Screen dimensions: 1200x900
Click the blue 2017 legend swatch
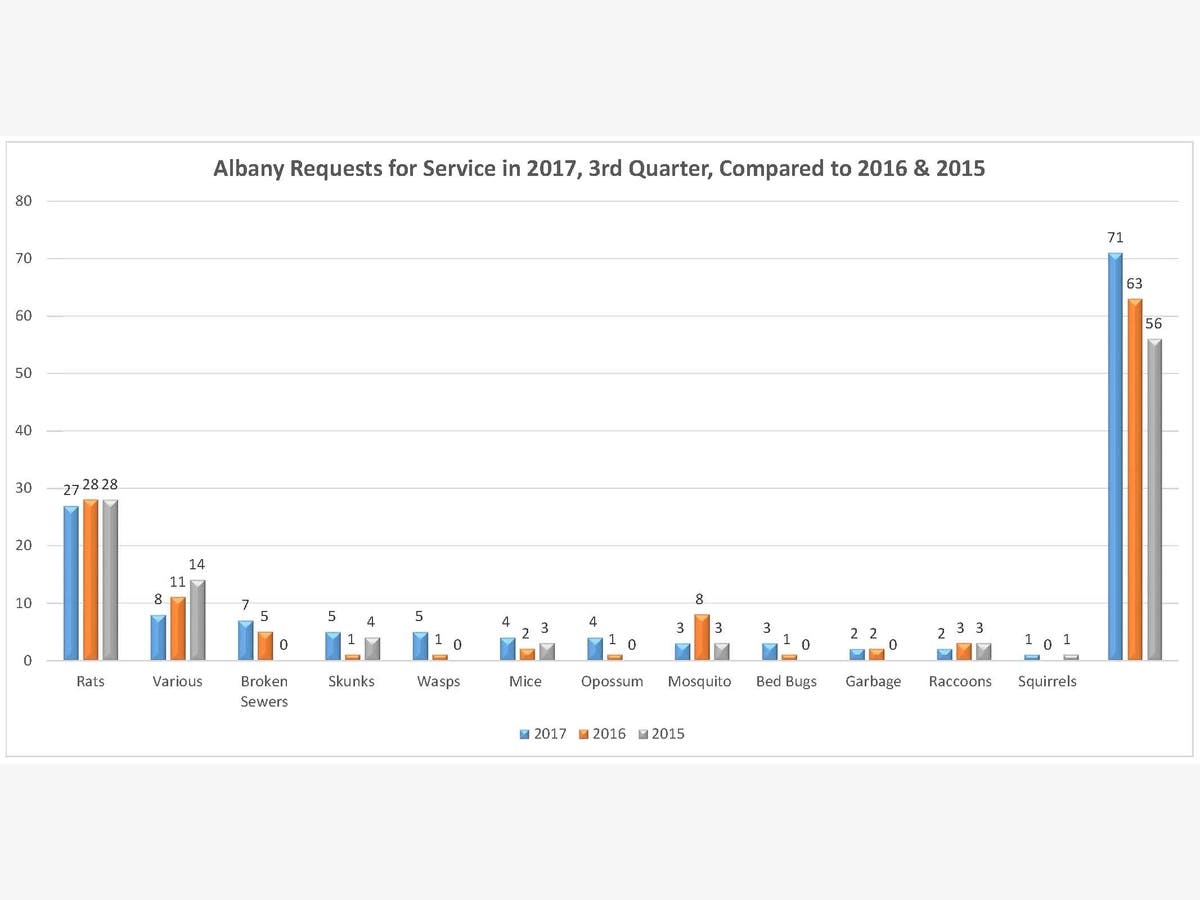(x=524, y=734)
